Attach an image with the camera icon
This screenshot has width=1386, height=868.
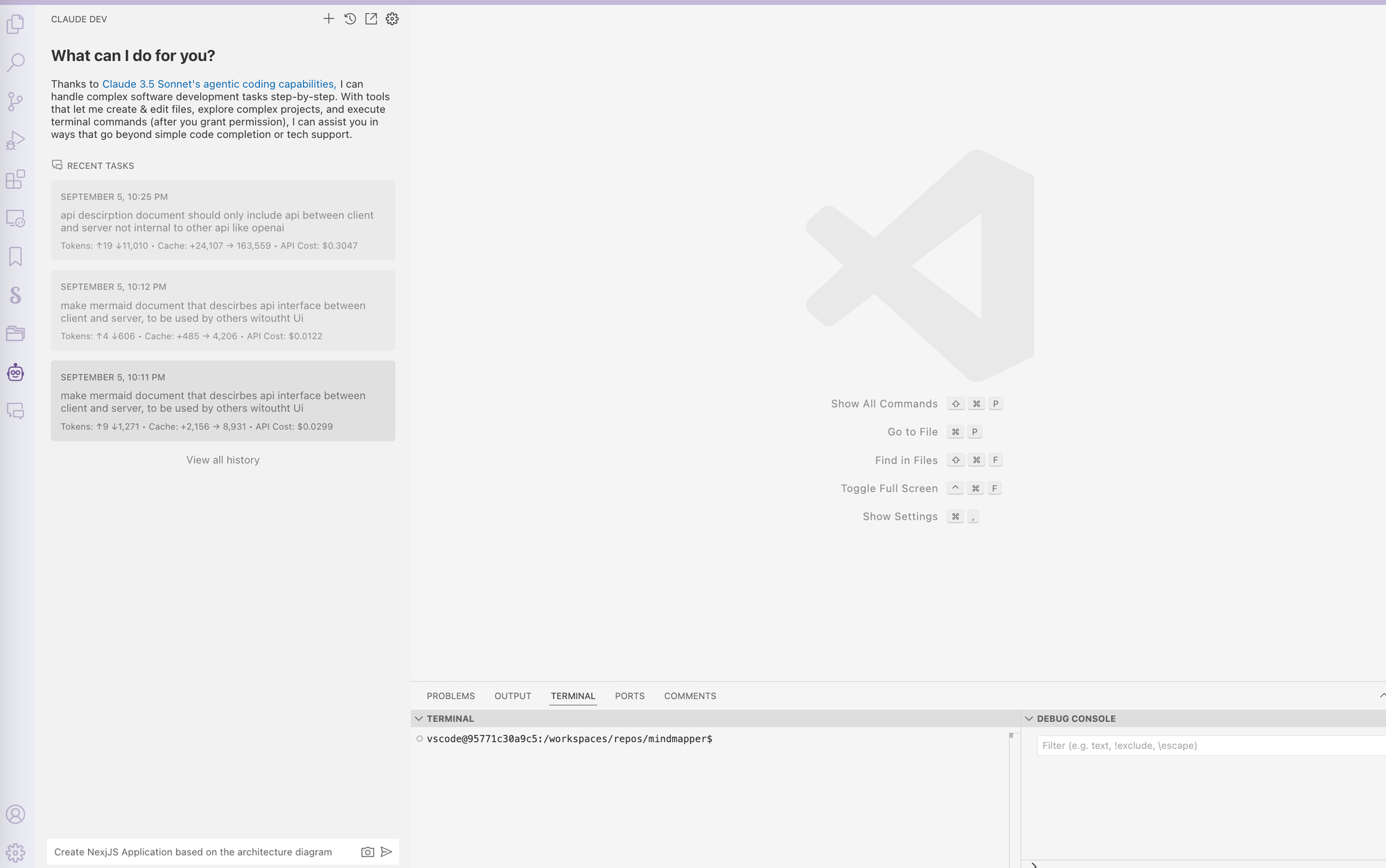[367, 852]
